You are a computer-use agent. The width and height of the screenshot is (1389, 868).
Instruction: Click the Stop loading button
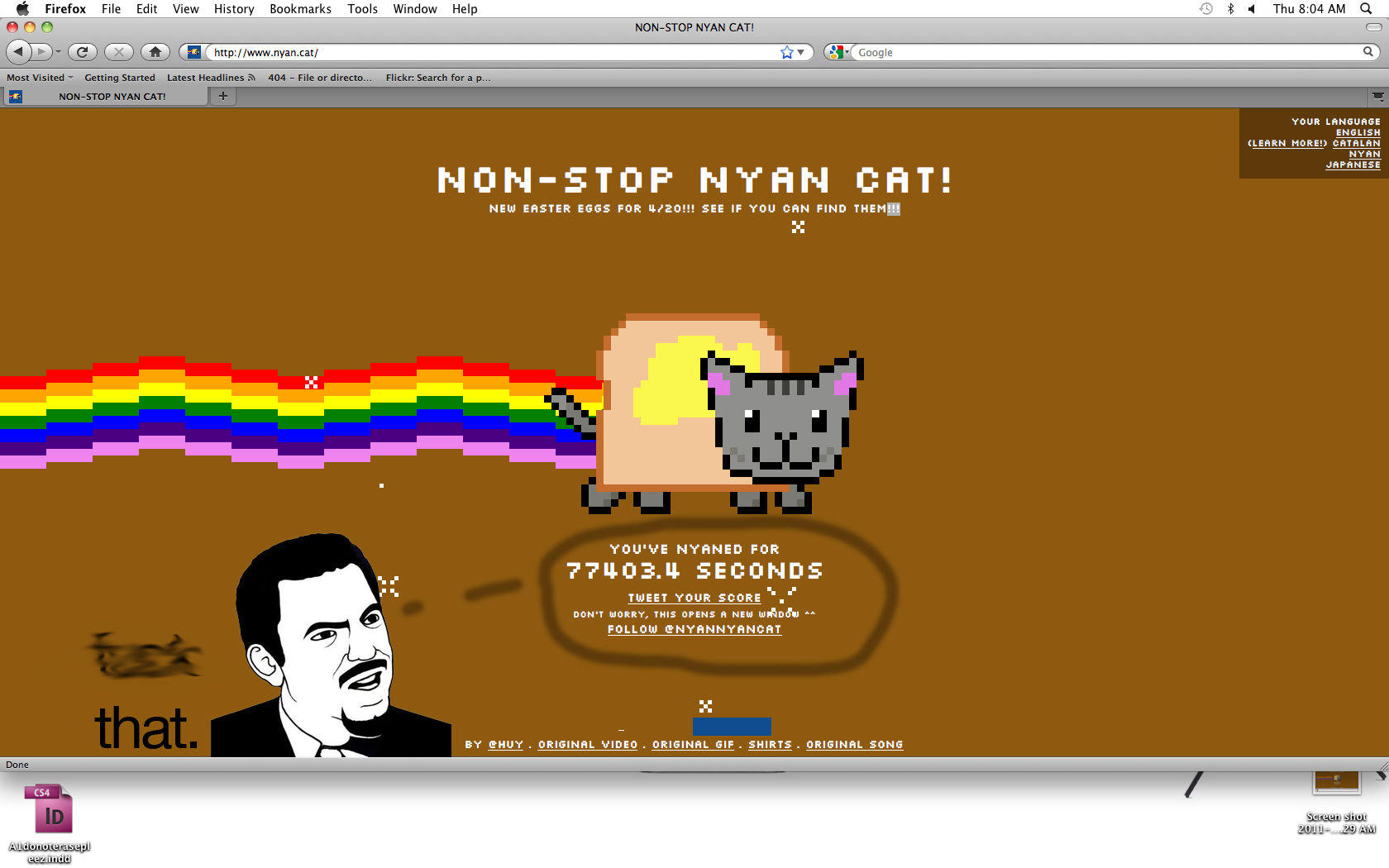[119, 52]
